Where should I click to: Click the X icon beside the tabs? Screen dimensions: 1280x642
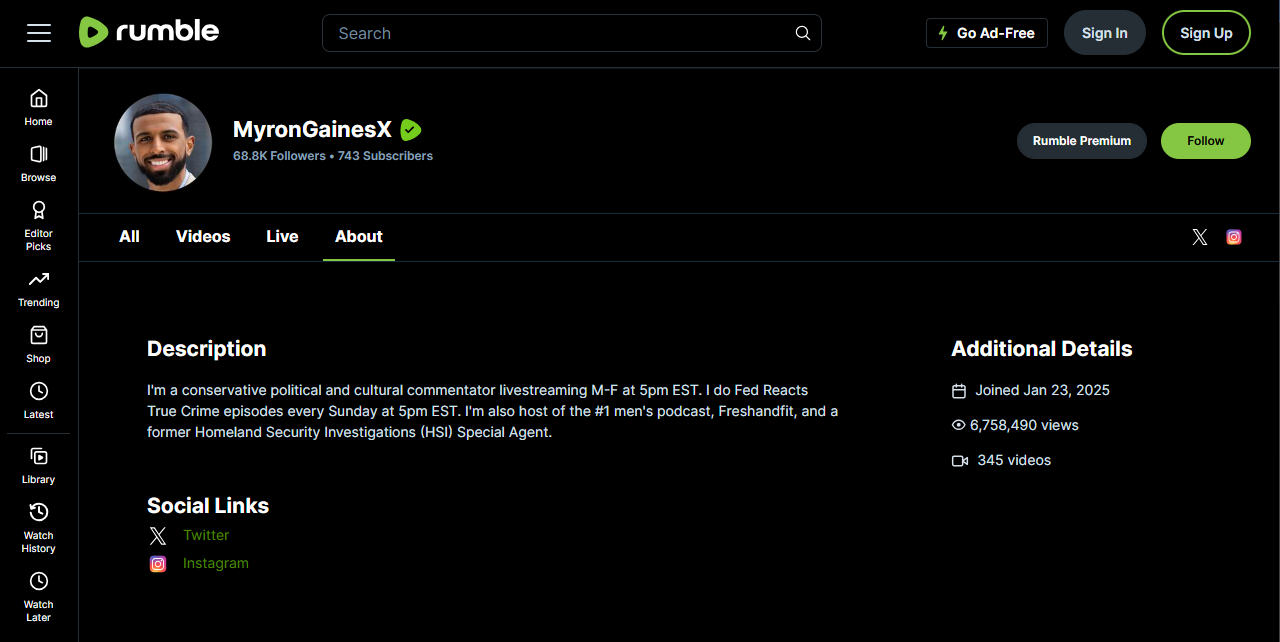pos(1200,237)
